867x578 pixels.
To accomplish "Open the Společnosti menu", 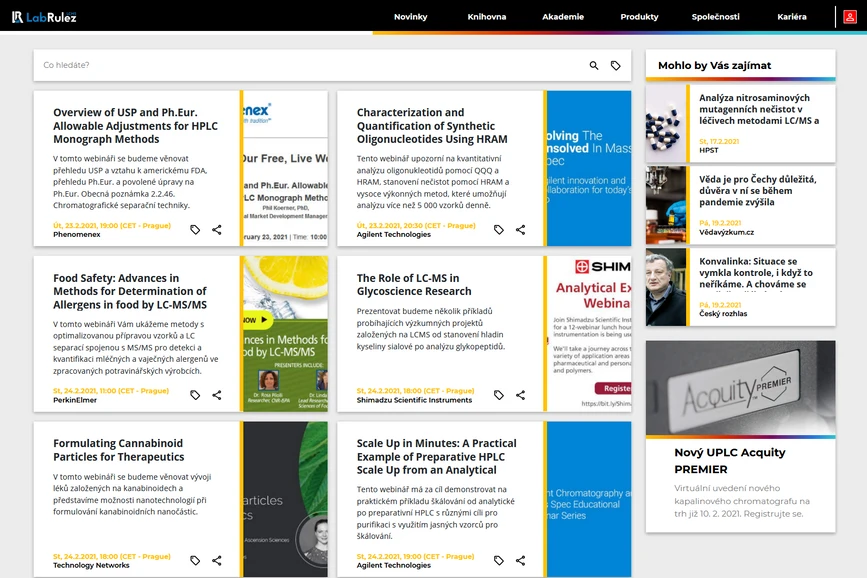I will click(715, 17).
